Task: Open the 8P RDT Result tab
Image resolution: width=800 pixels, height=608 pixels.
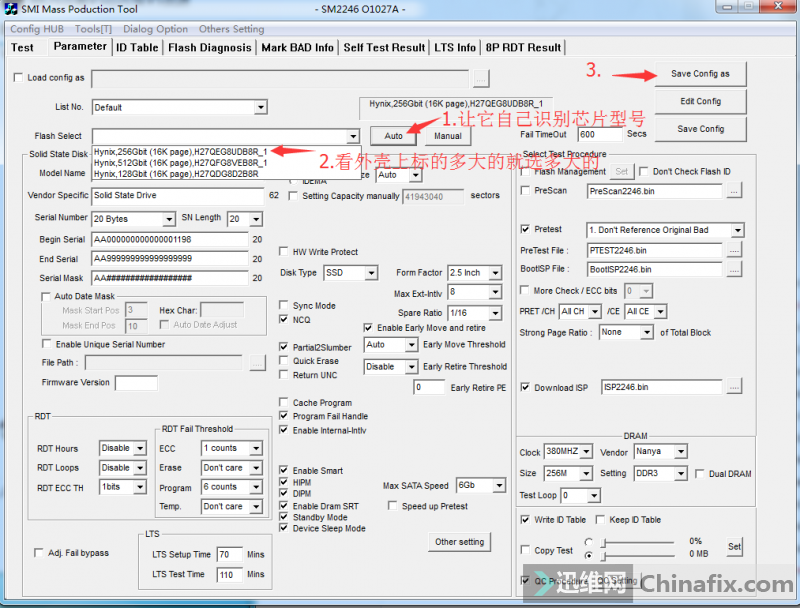Action: tap(523, 47)
